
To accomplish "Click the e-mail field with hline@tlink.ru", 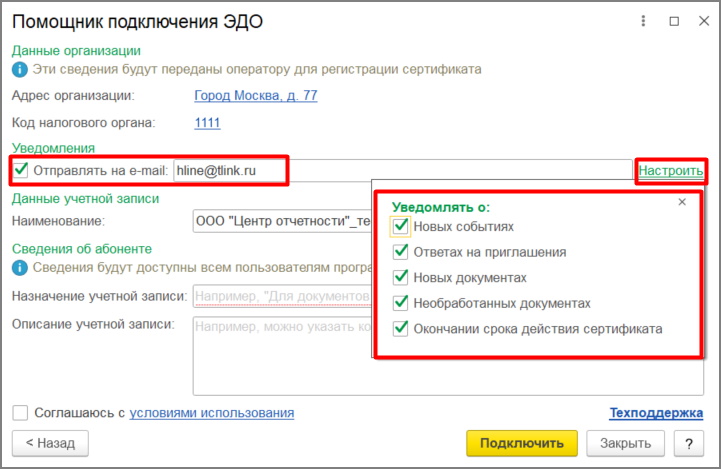I will click(403, 171).
